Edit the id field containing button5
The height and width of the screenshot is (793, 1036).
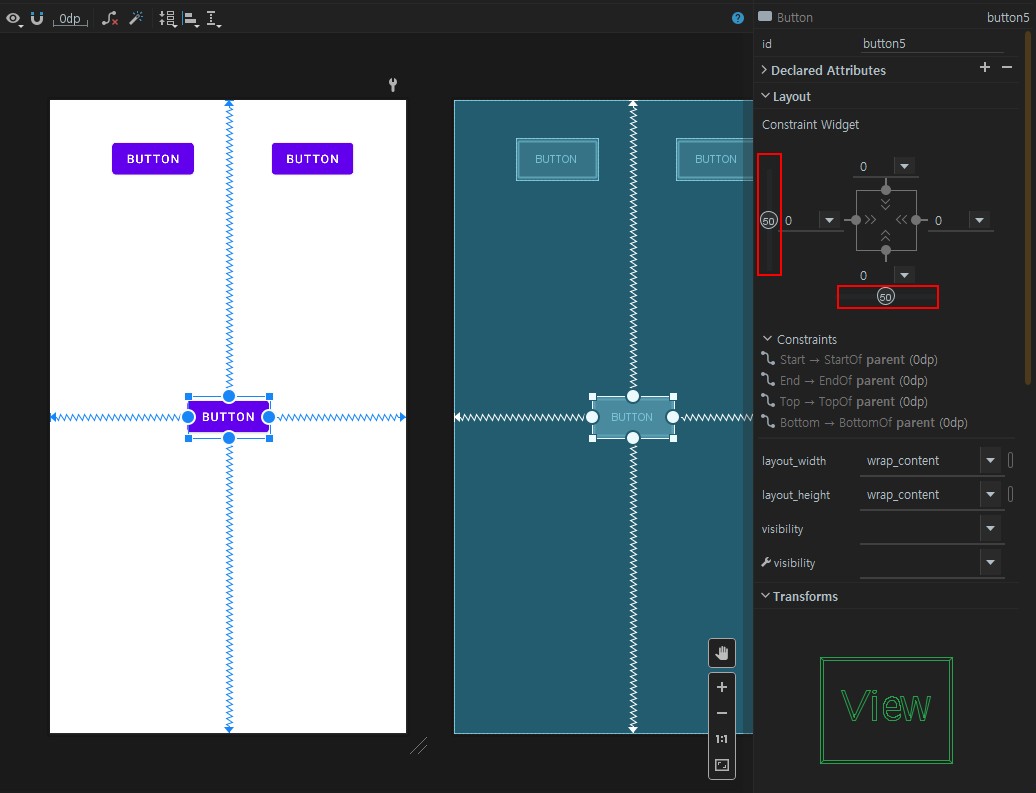tap(932, 44)
